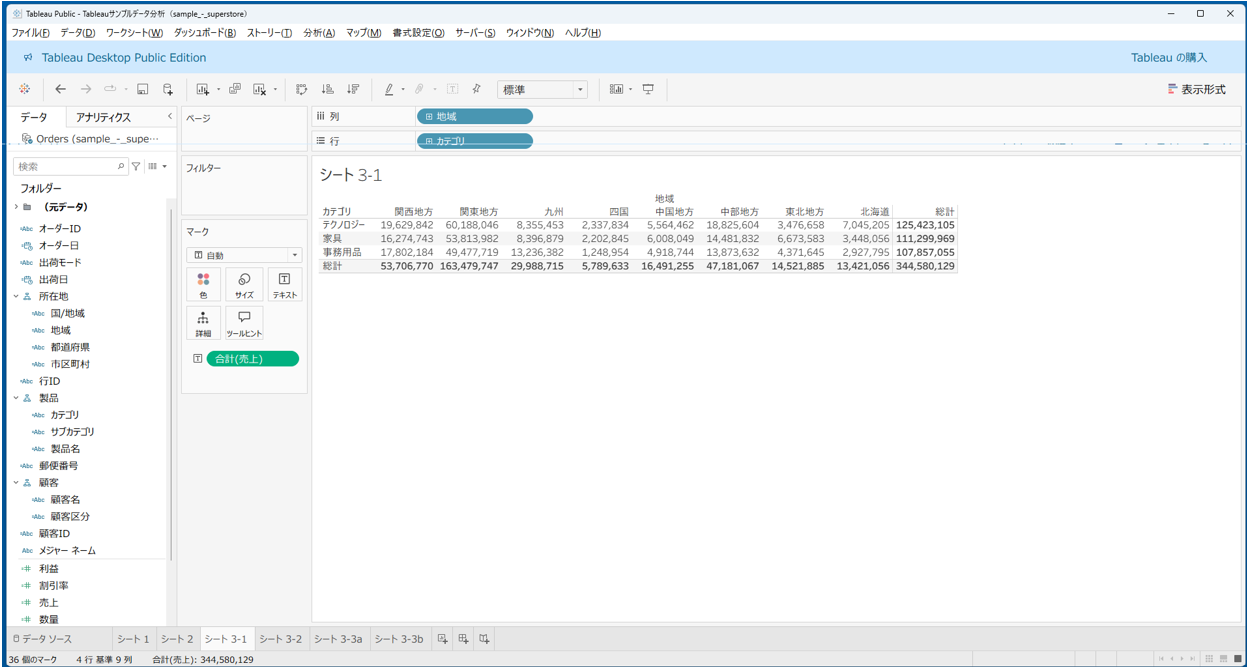Click the add new data source icon
Viewport: 1247px width, 667px height.
tap(168, 89)
